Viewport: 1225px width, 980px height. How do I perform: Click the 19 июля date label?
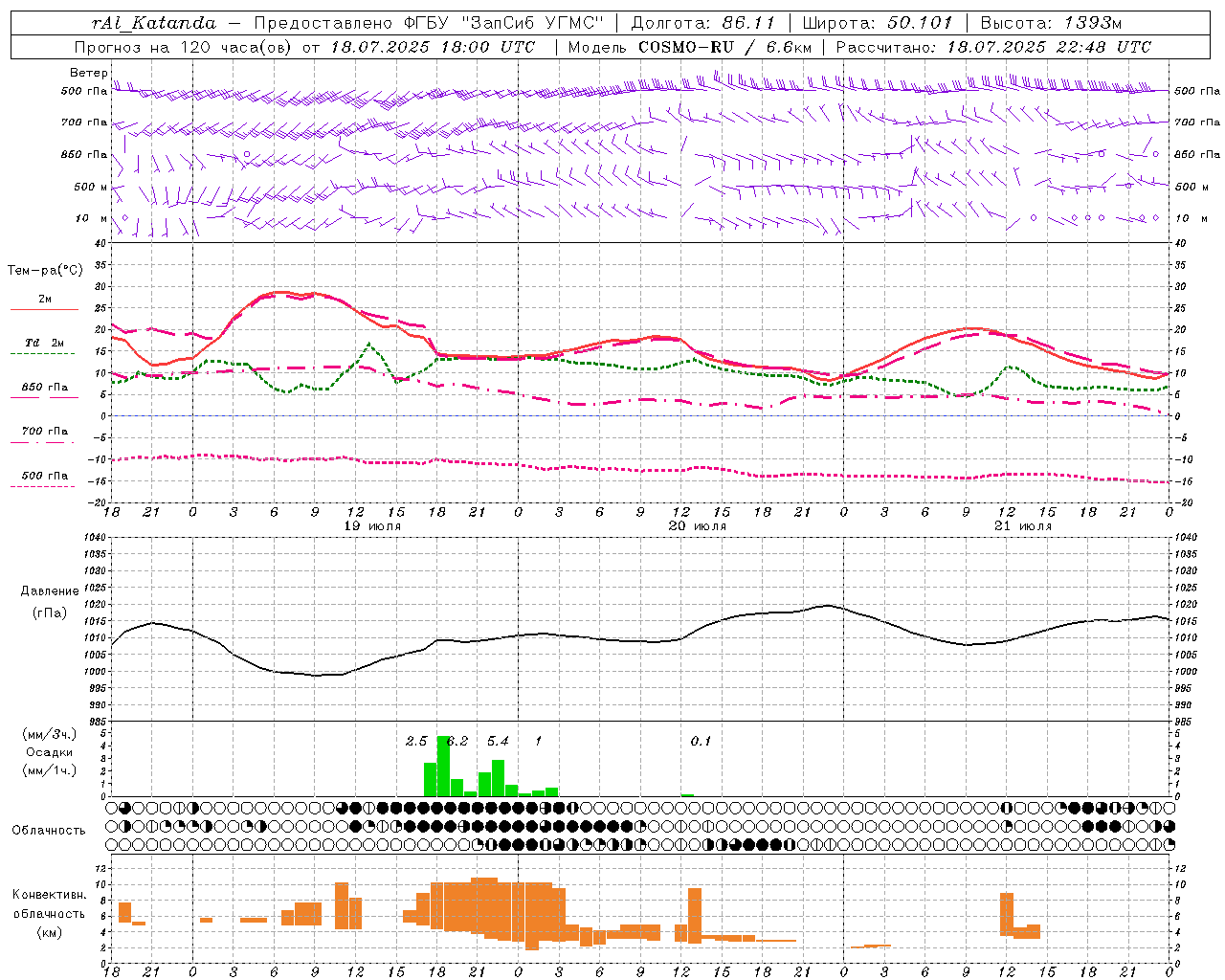tap(372, 526)
